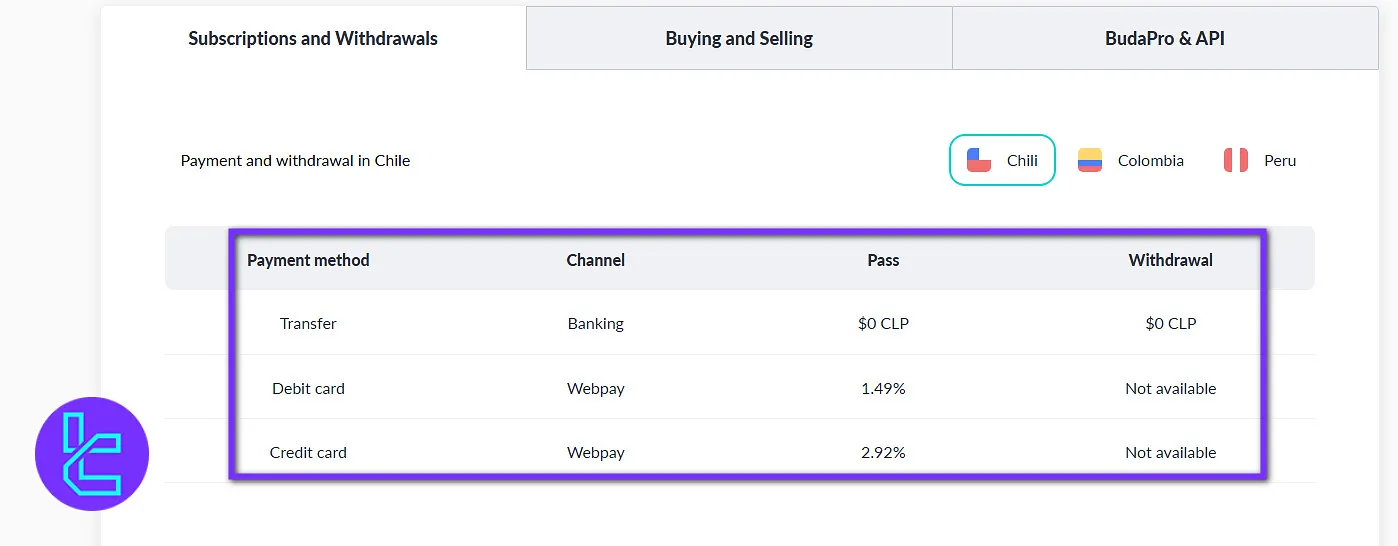Viewport: 1398px width, 546px height.
Task: Click the Payment method column header
Action: pos(308,260)
